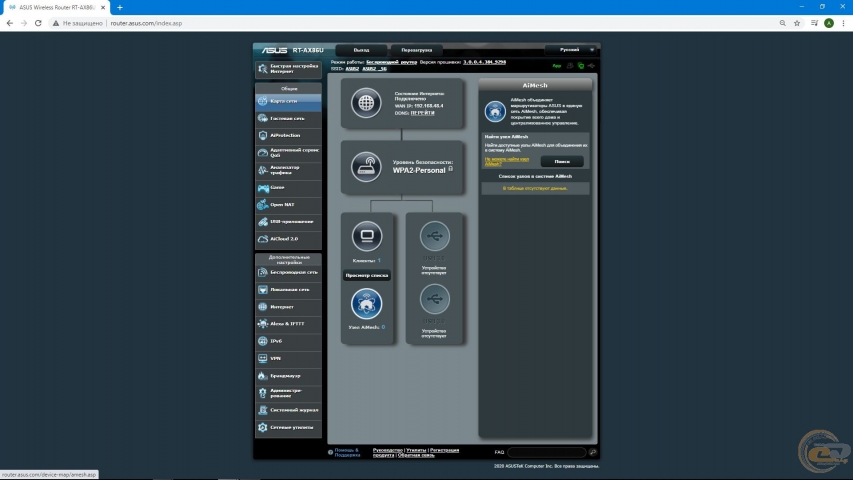Click the Internet status globe icon
Viewport: 853px width, 480px height.
point(366,102)
